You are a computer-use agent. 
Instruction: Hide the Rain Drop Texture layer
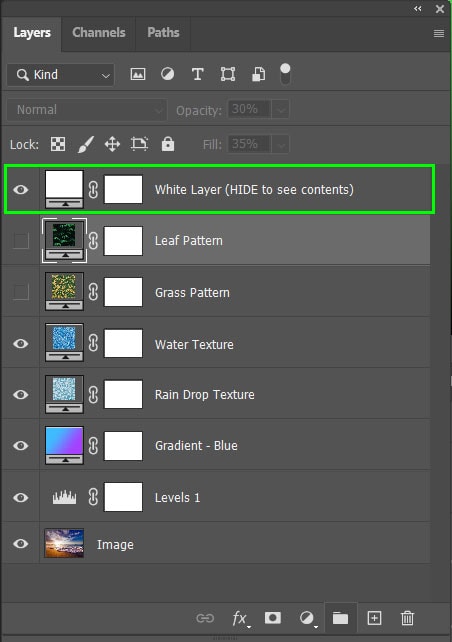(x=20, y=394)
